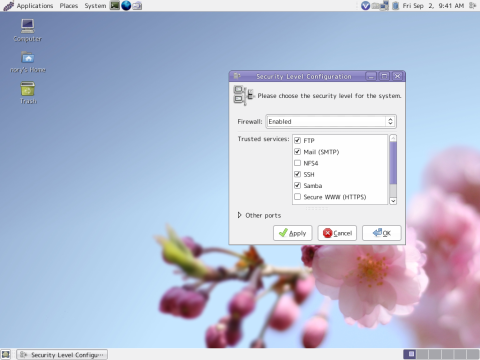The height and width of the screenshot is (360, 480).
Task: Open the Home folder desktop icon
Action: (x=28, y=62)
